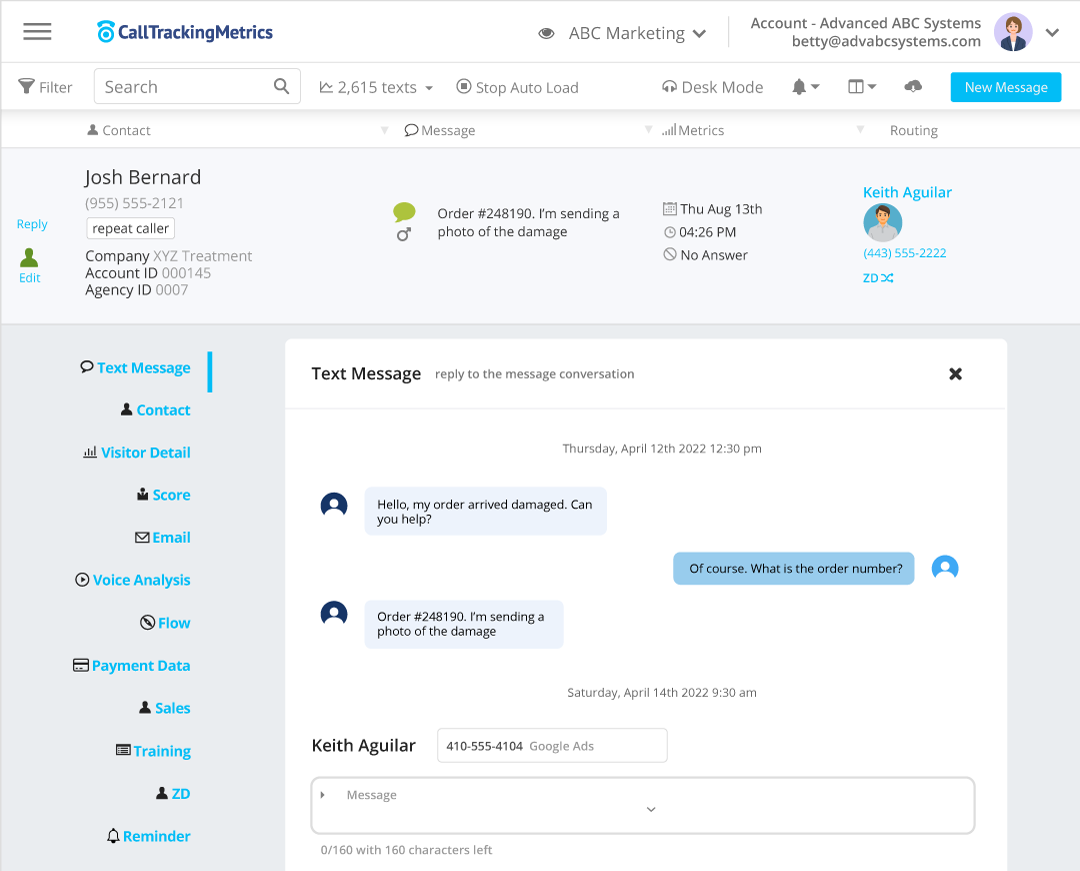
Task: Expand the 2,615 texts dropdown
Action: pyautogui.click(x=375, y=87)
